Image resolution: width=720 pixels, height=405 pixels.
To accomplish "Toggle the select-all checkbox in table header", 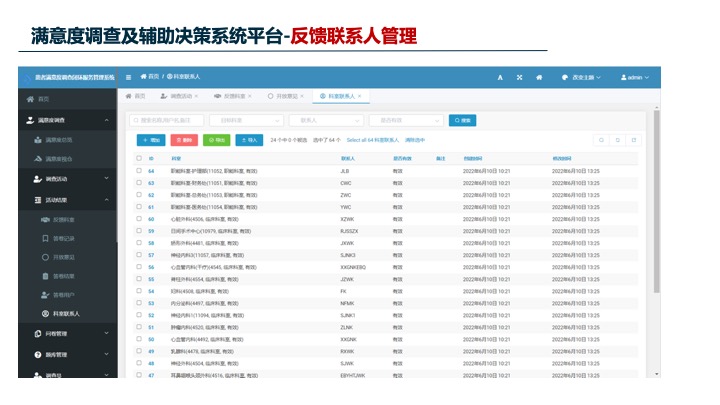I will 139,158.
